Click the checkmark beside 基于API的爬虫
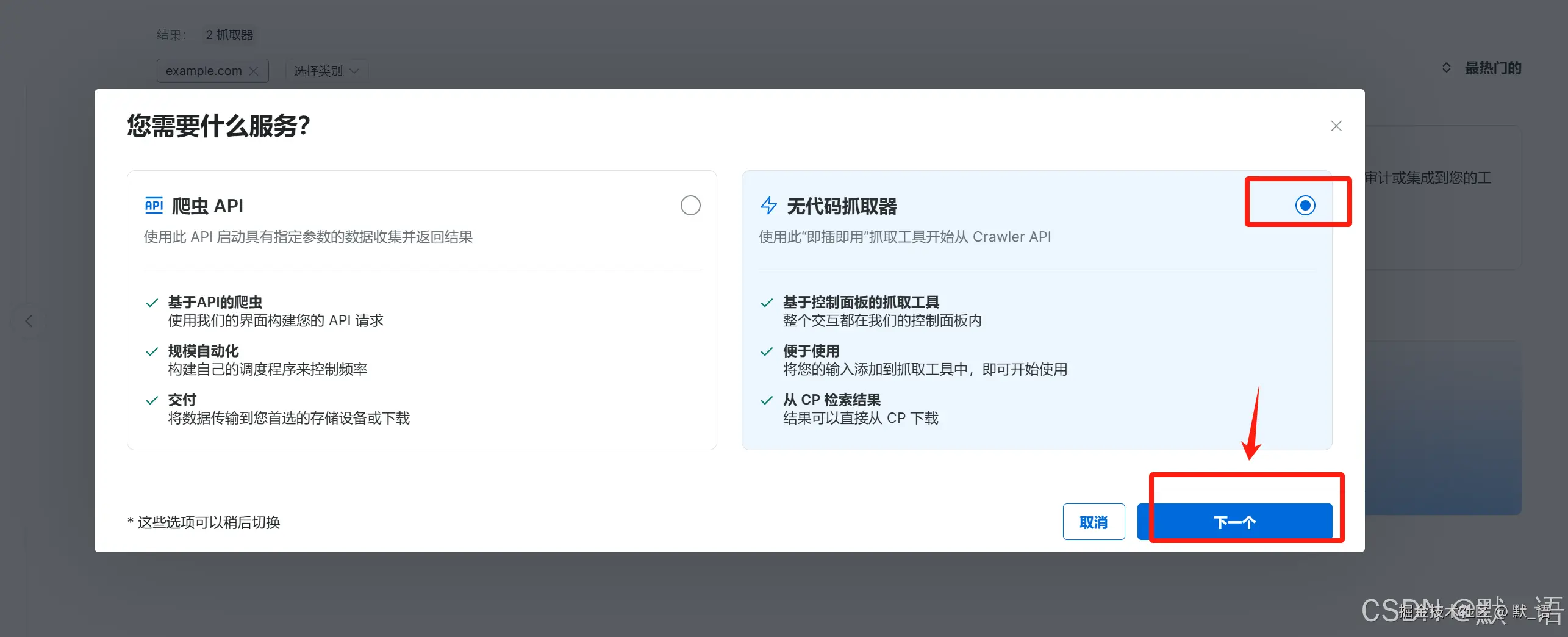Image resolution: width=1568 pixels, height=637 pixels. pos(152,302)
